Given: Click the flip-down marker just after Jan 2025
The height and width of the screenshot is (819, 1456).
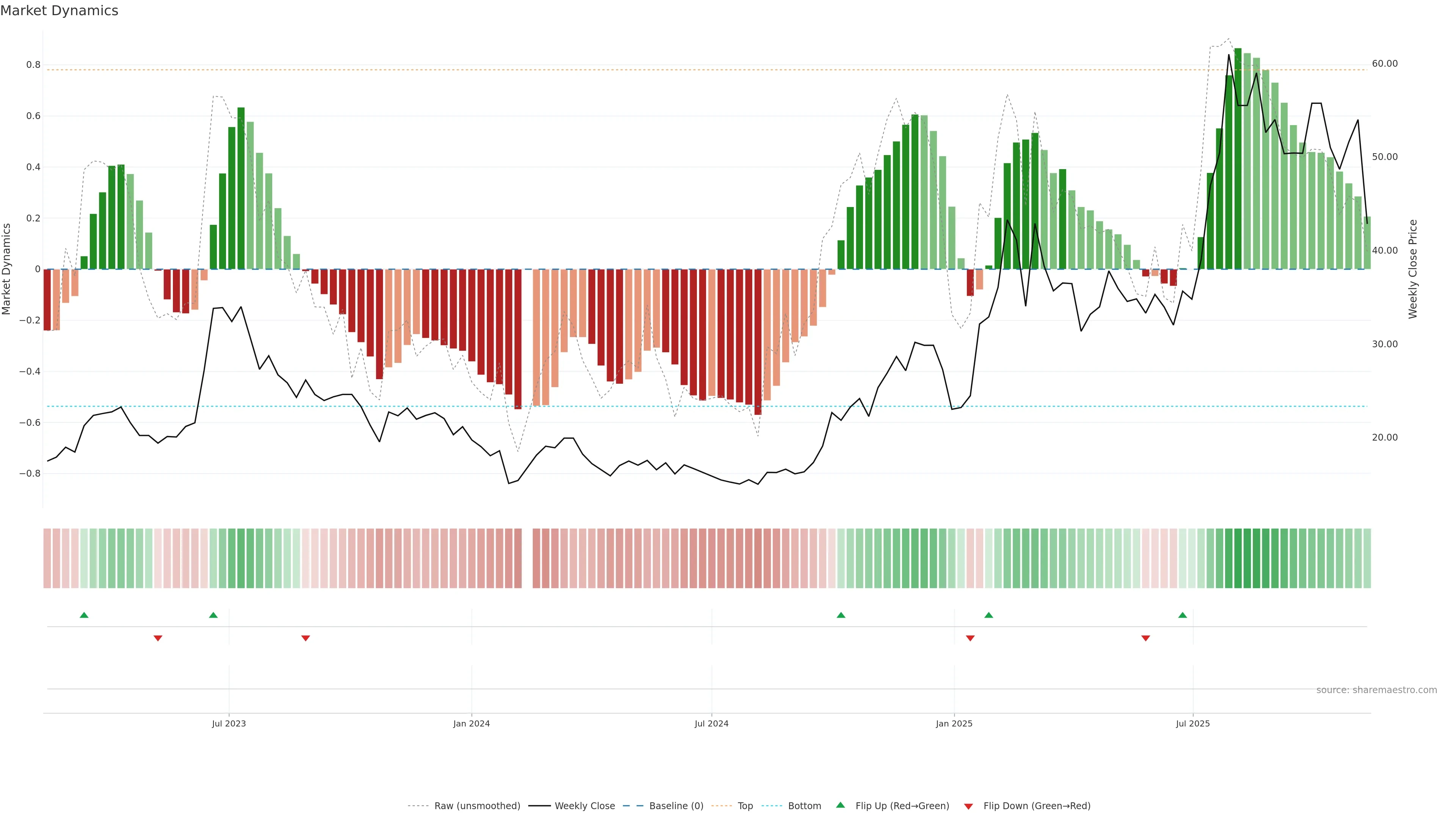Looking at the screenshot, I should coord(971,638).
